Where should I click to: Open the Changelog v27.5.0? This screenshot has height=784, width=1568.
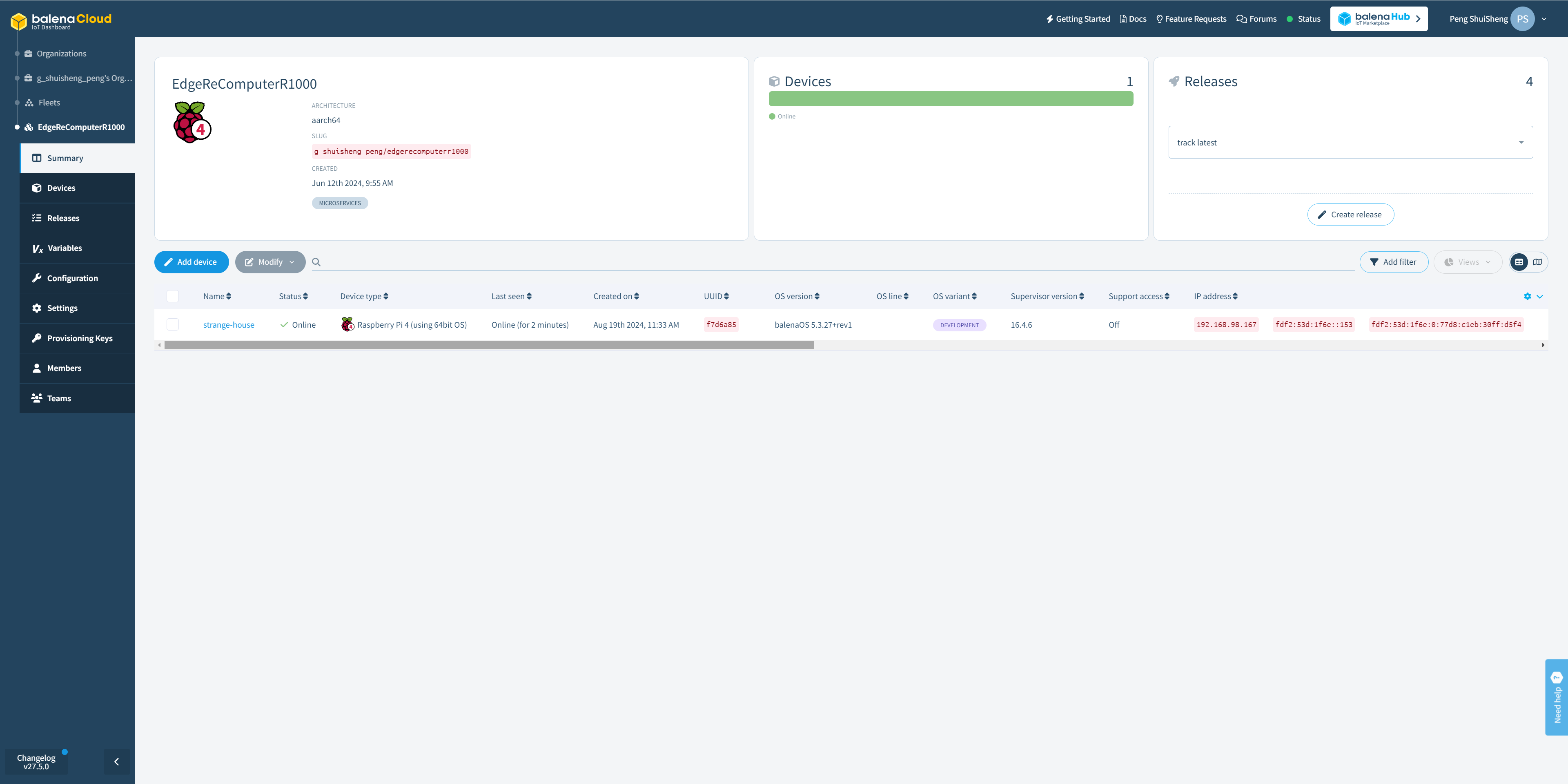[36, 762]
